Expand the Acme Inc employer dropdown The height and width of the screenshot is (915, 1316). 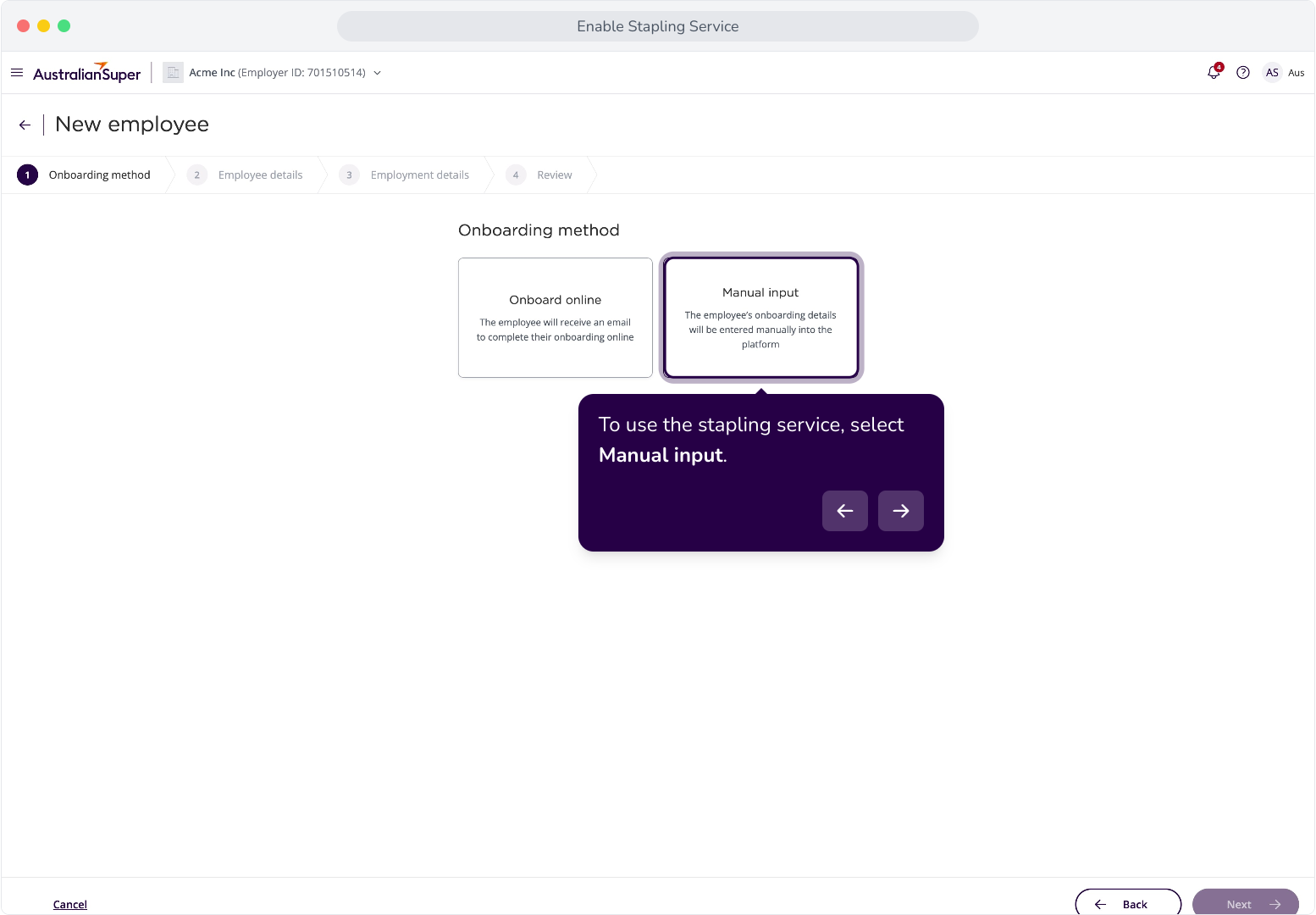pos(378,73)
